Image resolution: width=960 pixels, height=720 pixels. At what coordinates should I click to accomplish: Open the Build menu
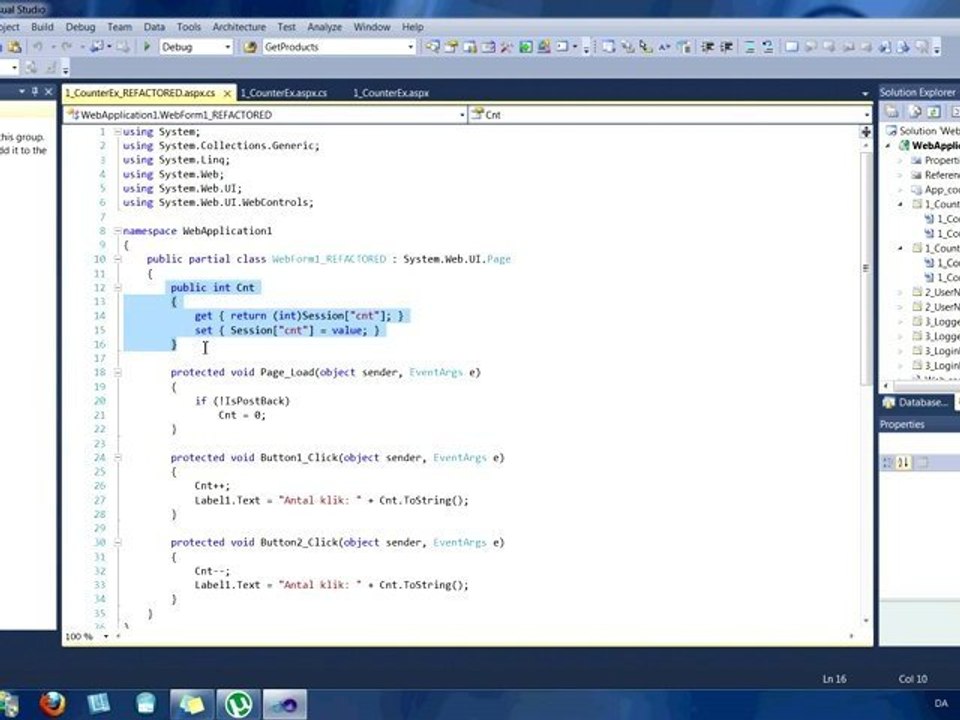coord(42,27)
